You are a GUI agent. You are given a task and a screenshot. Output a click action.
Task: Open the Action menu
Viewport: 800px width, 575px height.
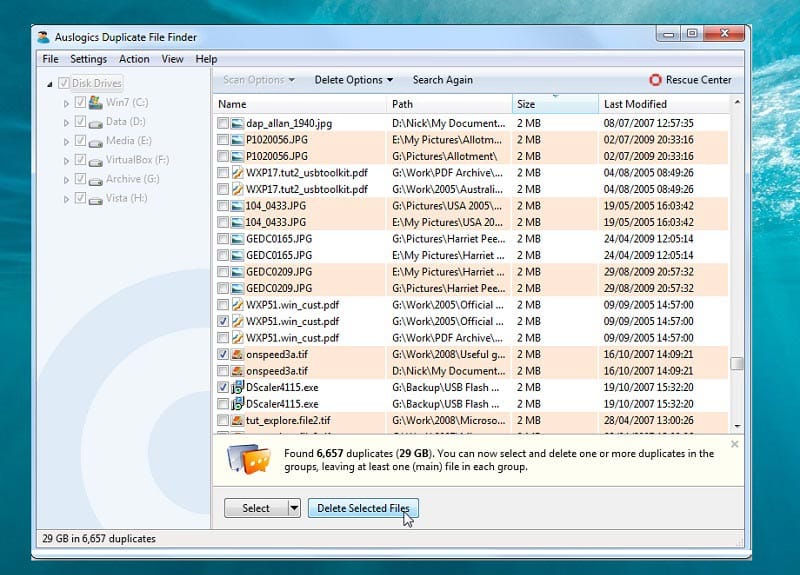[x=134, y=59]
